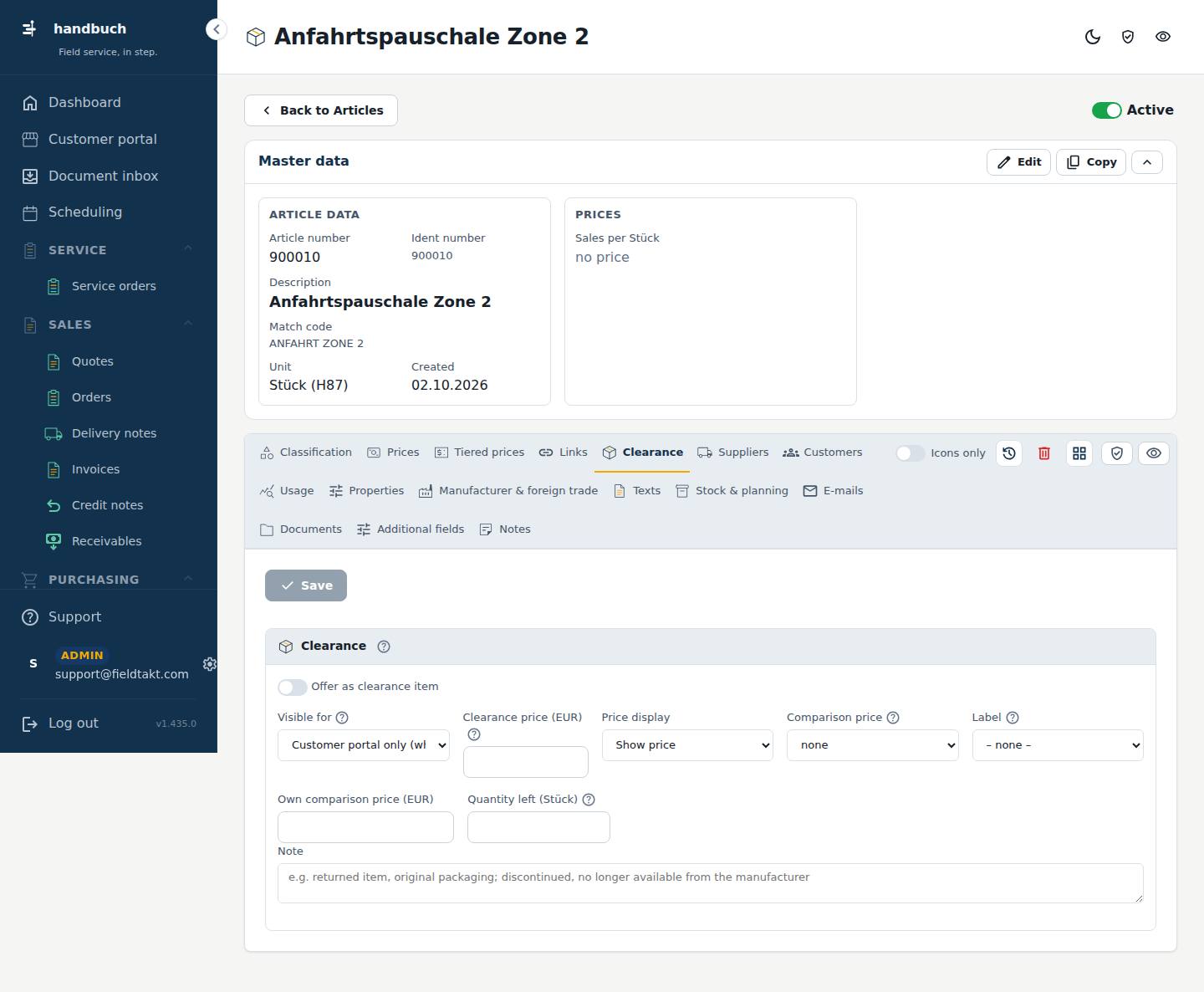
Task: Click Log out in sidebar
Action: (x=73, y=724)
